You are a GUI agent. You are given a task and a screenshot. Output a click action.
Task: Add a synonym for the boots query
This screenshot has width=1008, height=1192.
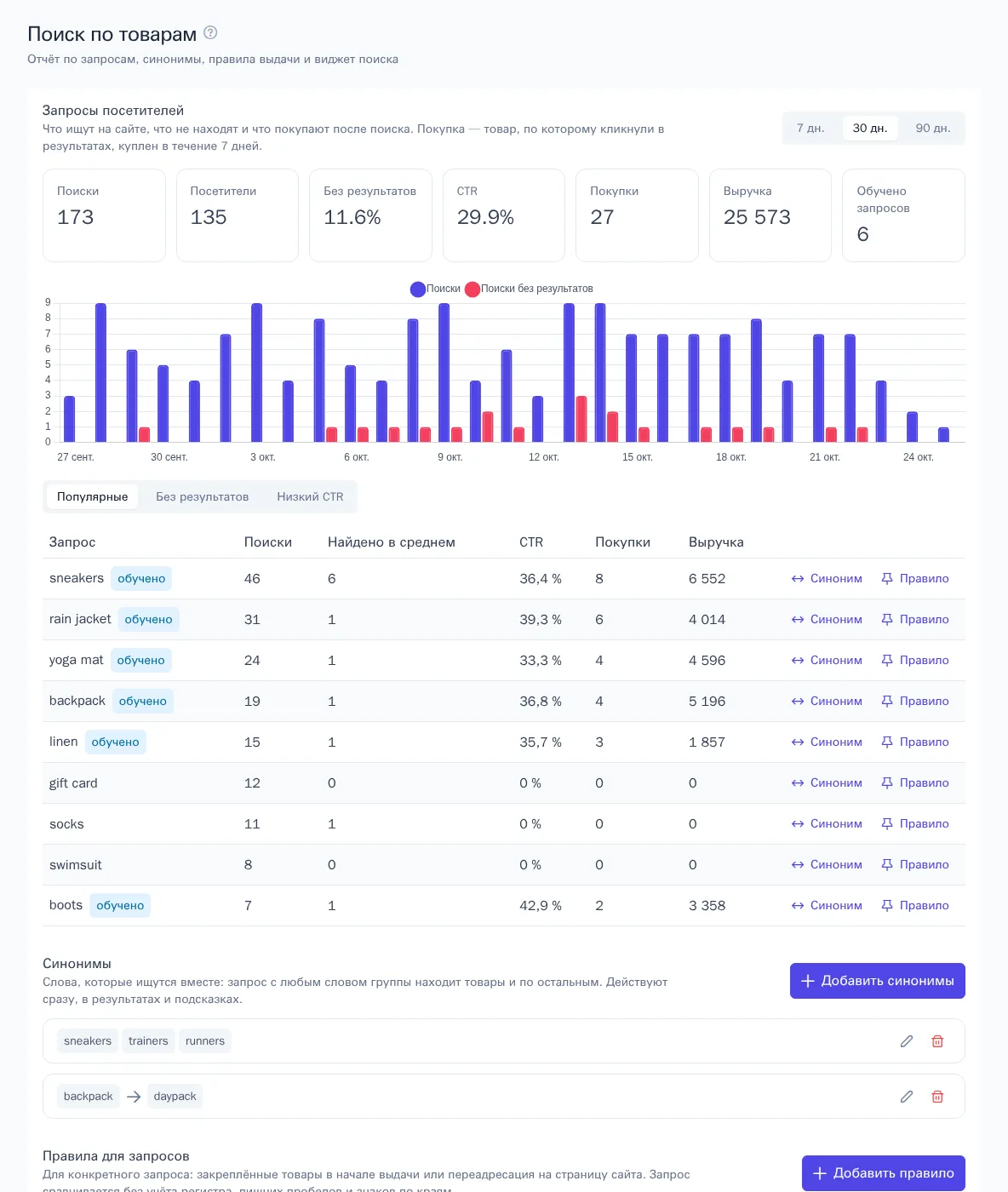[x=827, y=906]
